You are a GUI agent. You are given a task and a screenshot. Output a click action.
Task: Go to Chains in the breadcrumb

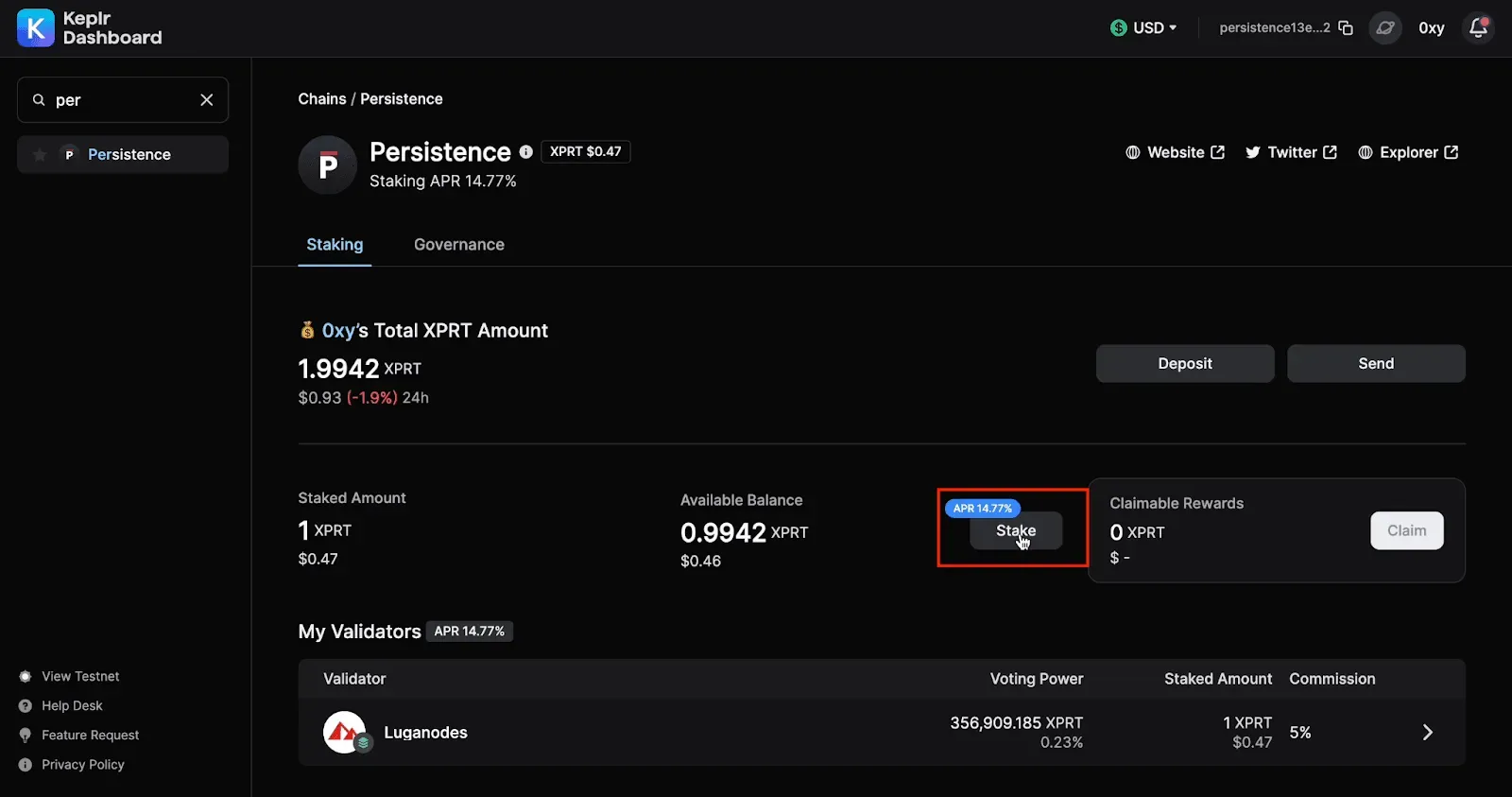click(322, 99)
